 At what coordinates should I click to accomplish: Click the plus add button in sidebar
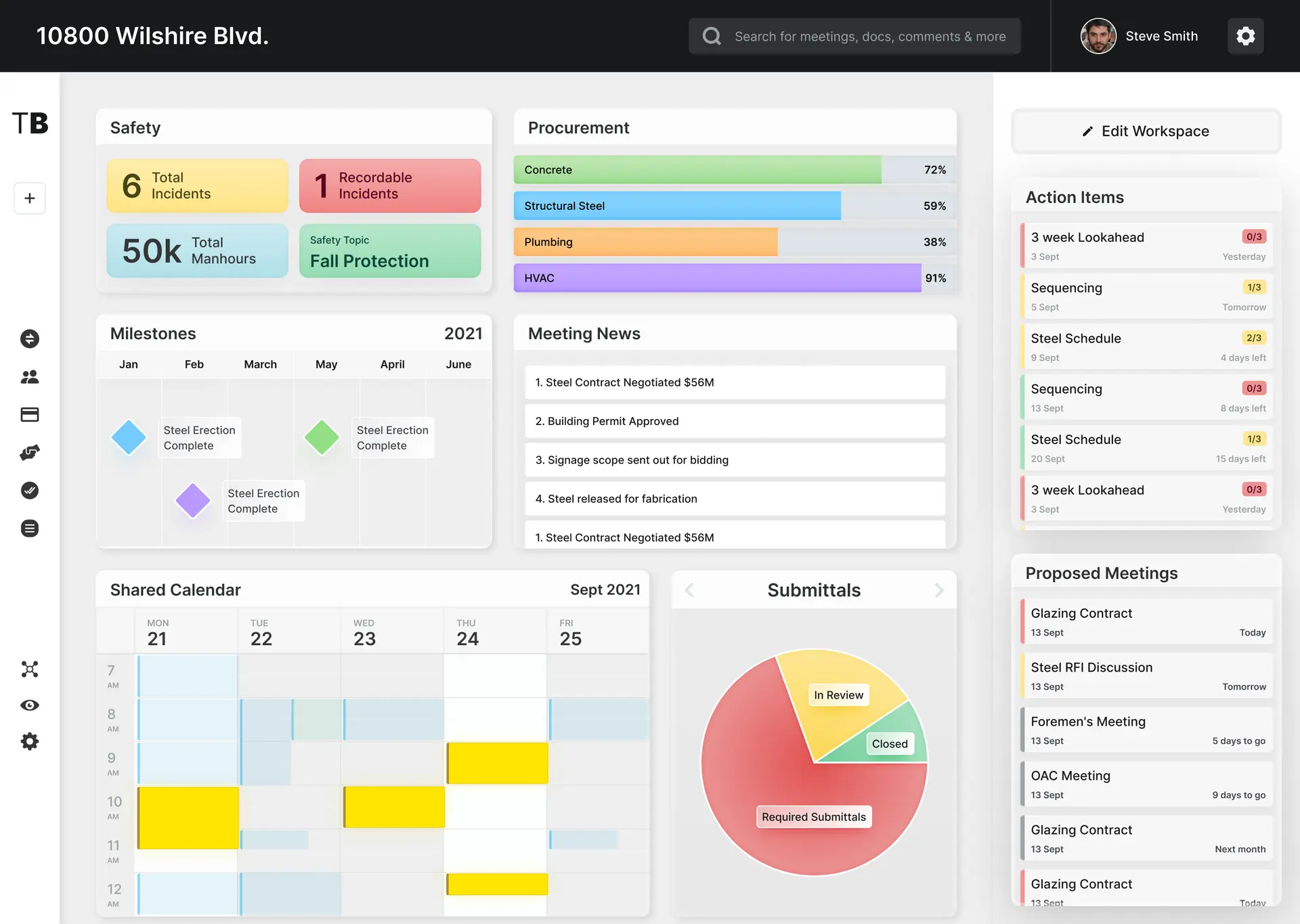[30, 198]
